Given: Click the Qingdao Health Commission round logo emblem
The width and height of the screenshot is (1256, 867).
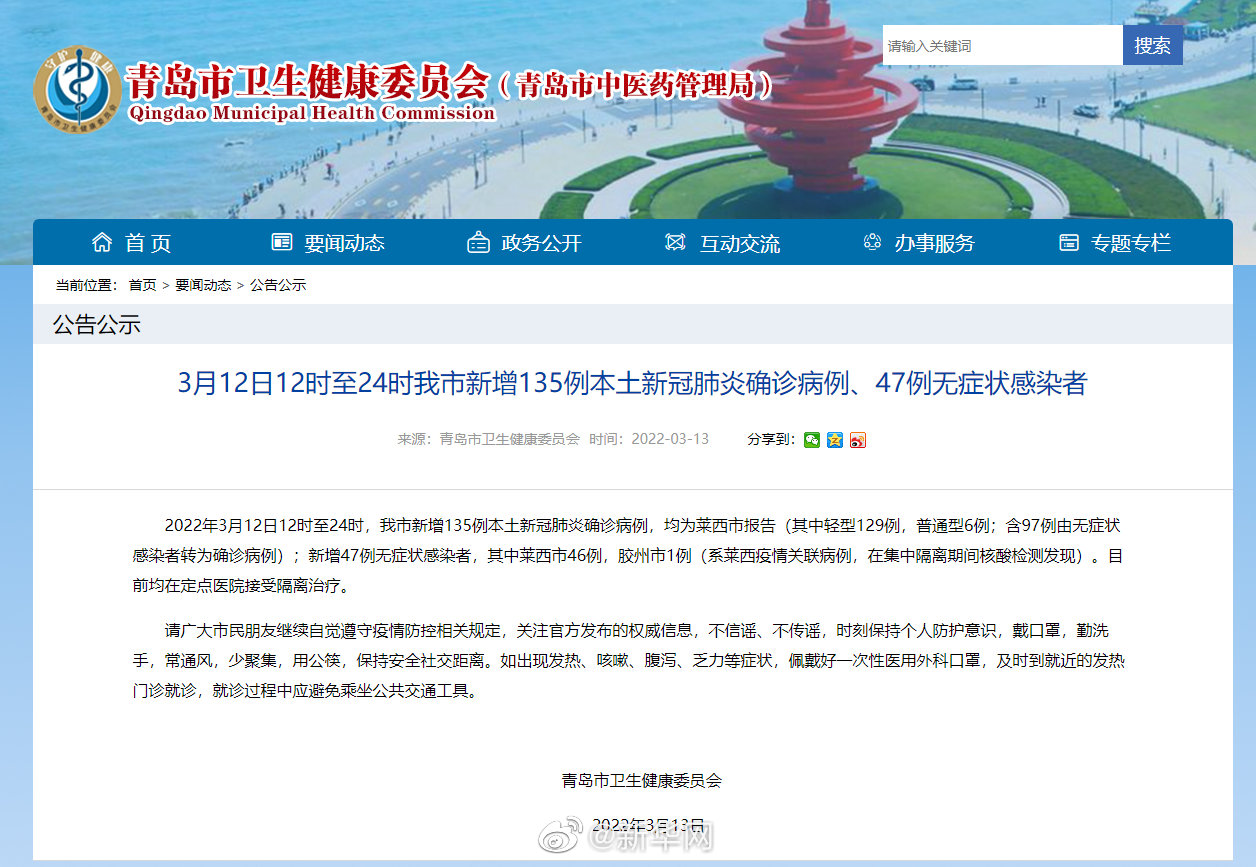Looking at the screenshot, I should 78,88.
